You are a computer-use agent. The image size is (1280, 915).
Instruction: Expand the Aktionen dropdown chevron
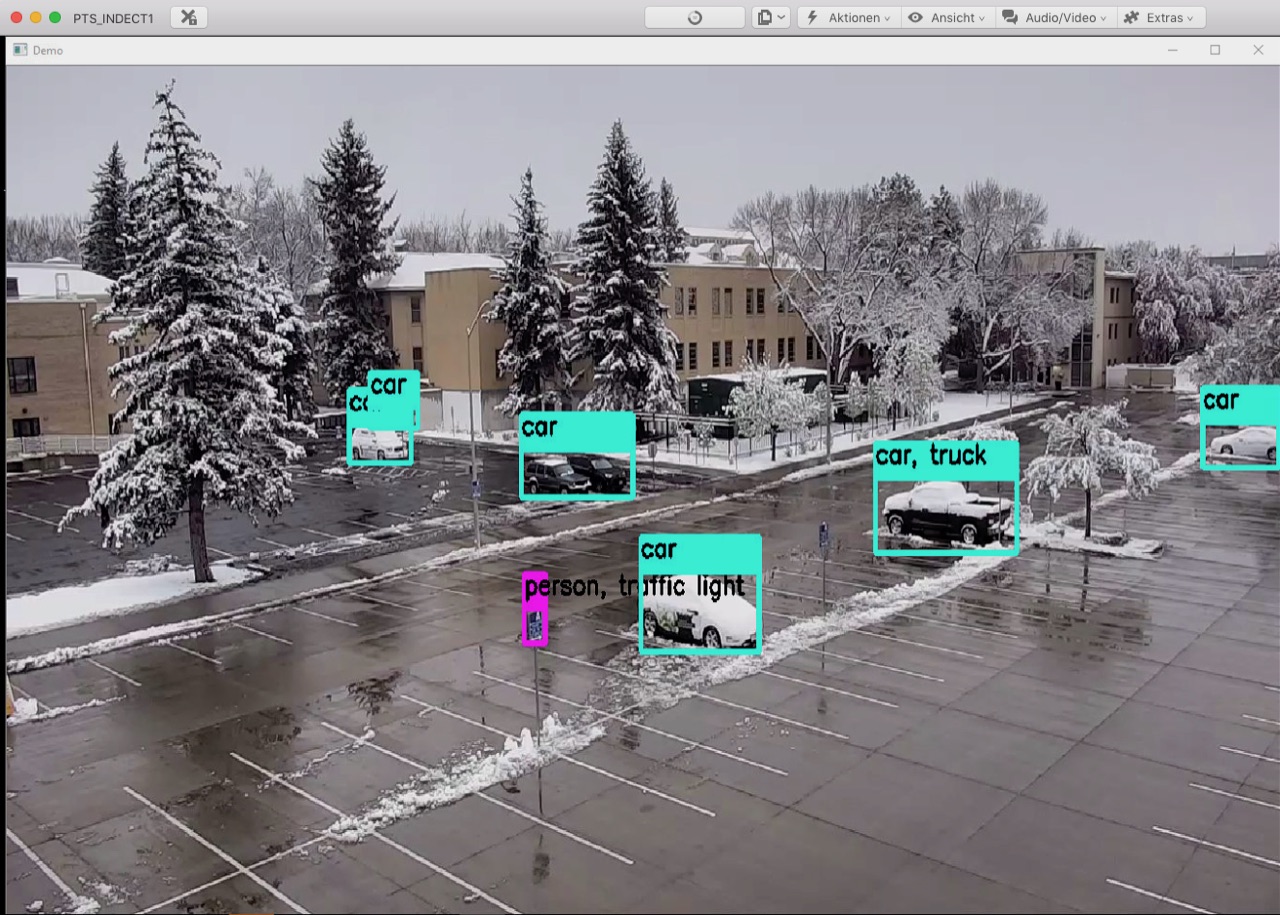point(885,17)
